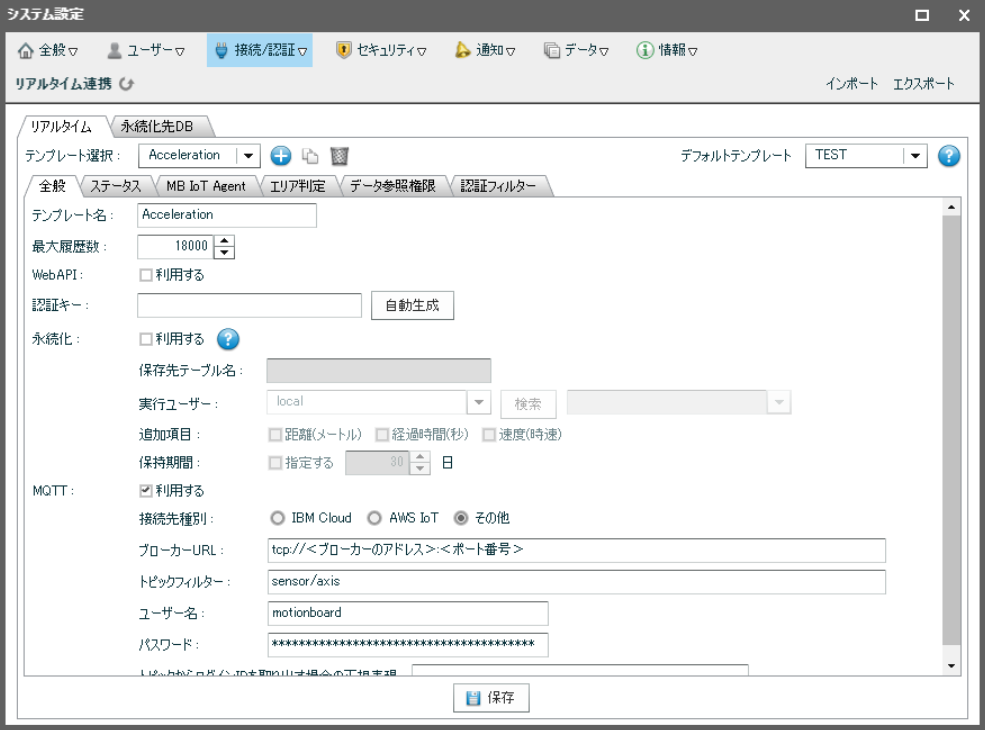Click the help icon next to 永続化
The width and height of the screenshot is (985, 730).
coord(228,339)
